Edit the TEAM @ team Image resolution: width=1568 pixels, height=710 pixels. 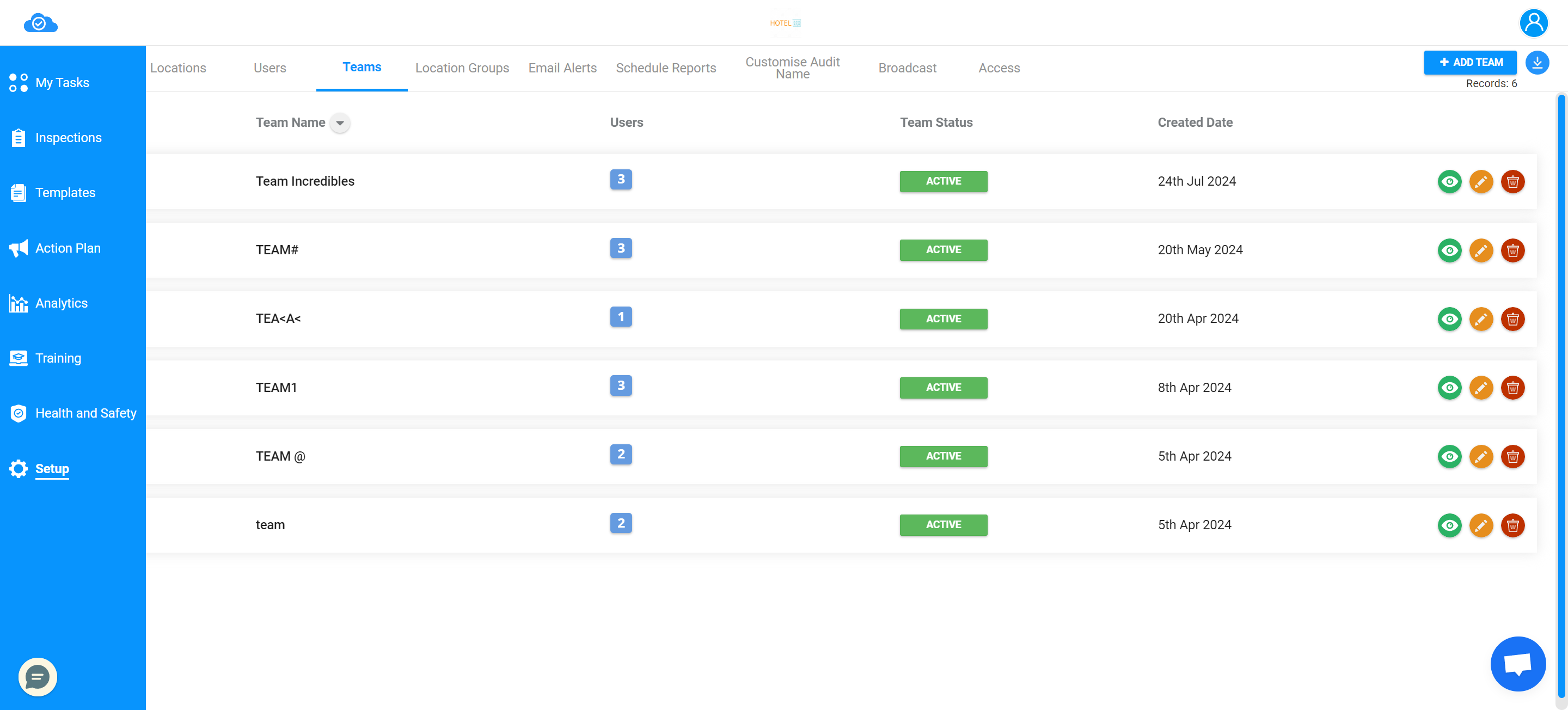coord(1481,457)
